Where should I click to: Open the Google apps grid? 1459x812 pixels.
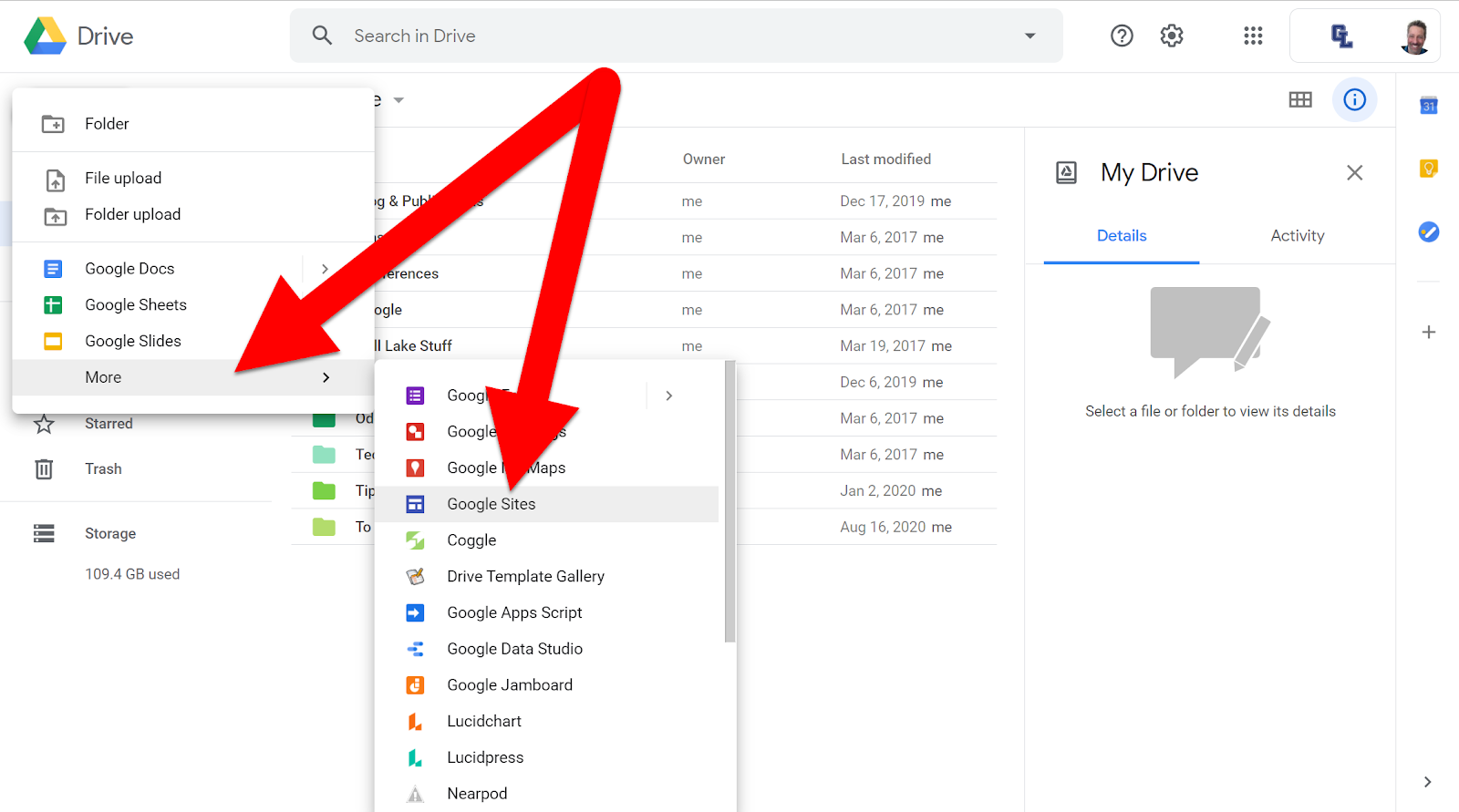coord(1253,36)
